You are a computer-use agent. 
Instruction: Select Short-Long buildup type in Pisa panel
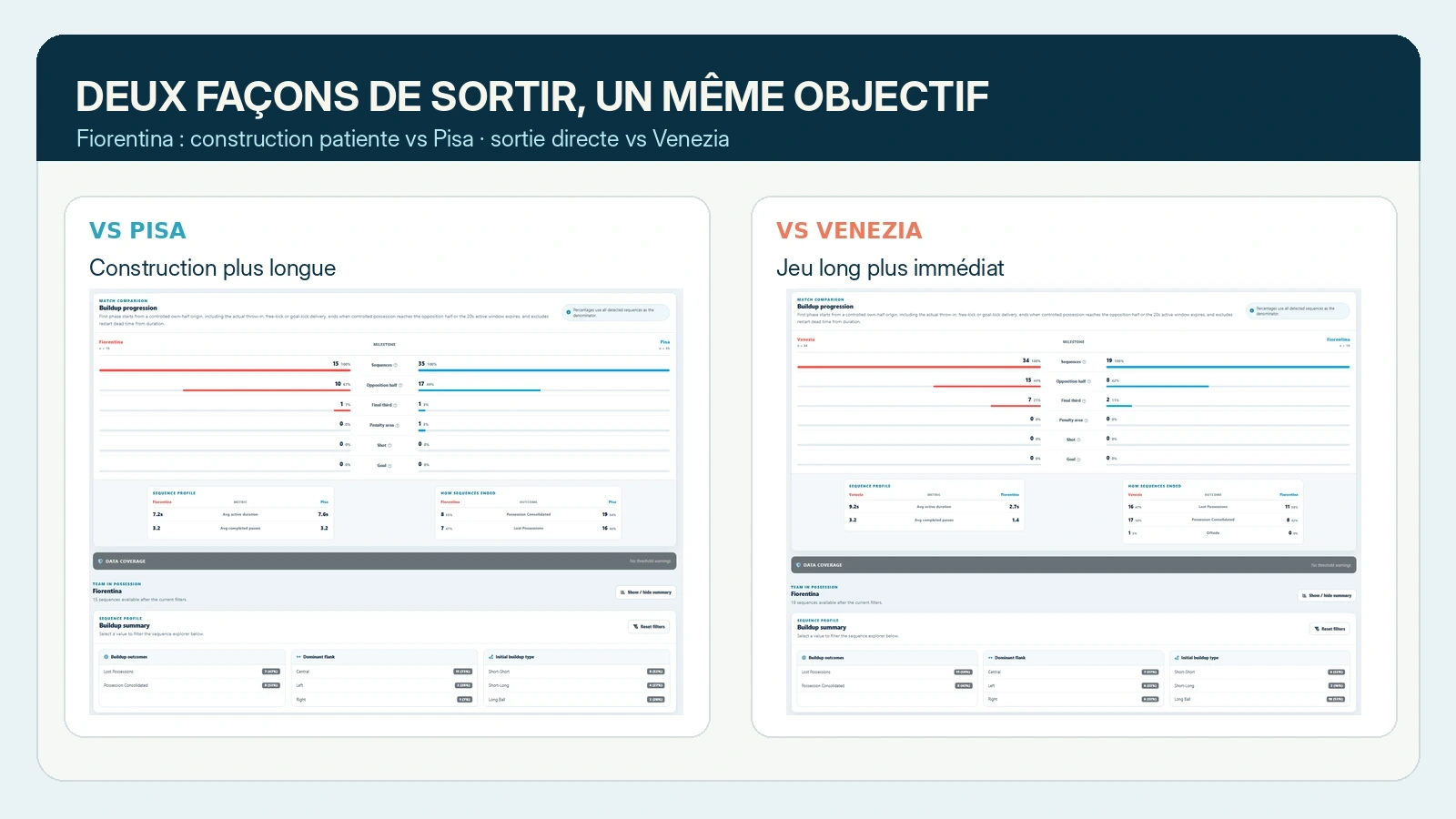[x=576, y=685]
